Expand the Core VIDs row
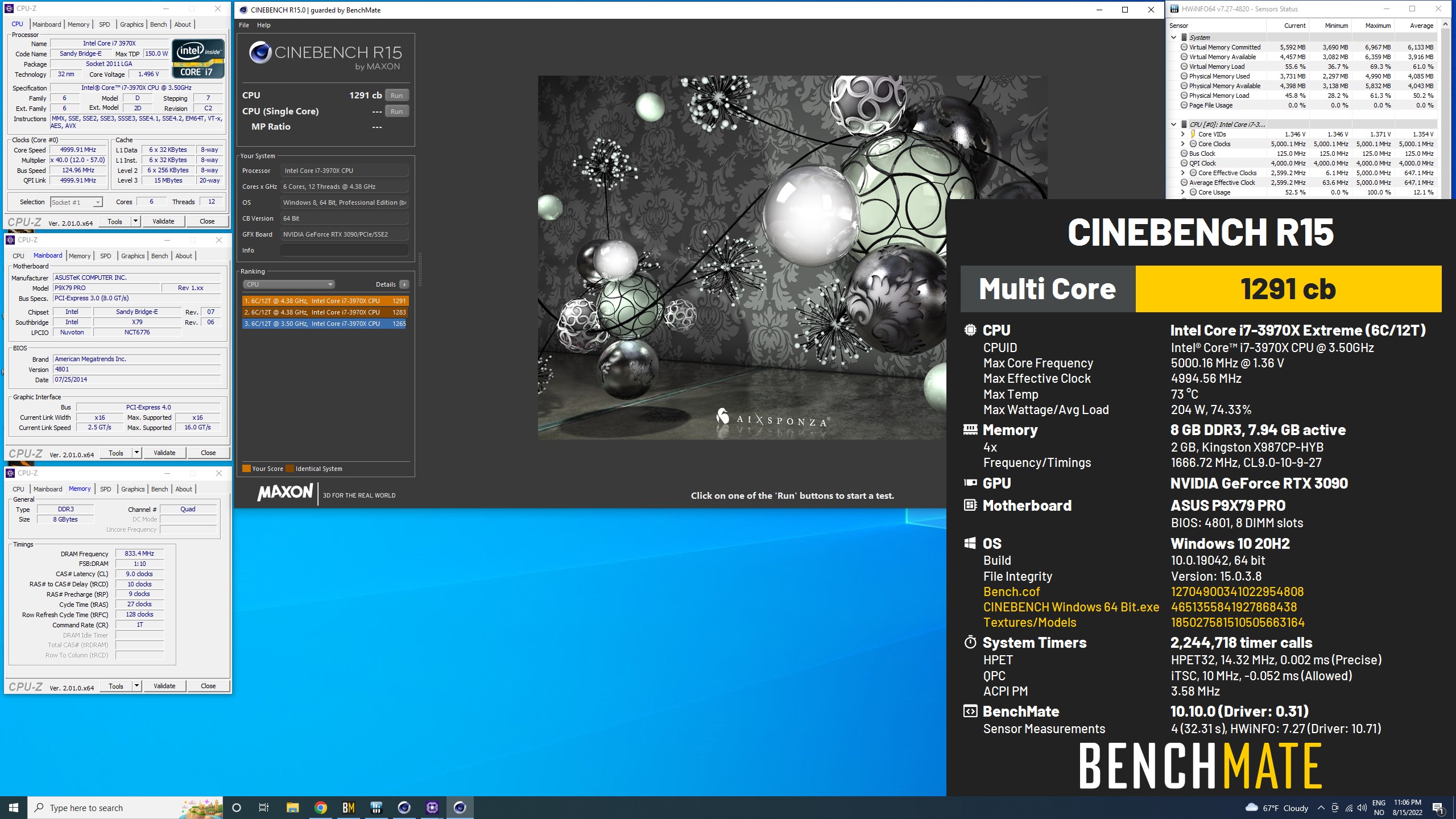 pos(1183,134)
